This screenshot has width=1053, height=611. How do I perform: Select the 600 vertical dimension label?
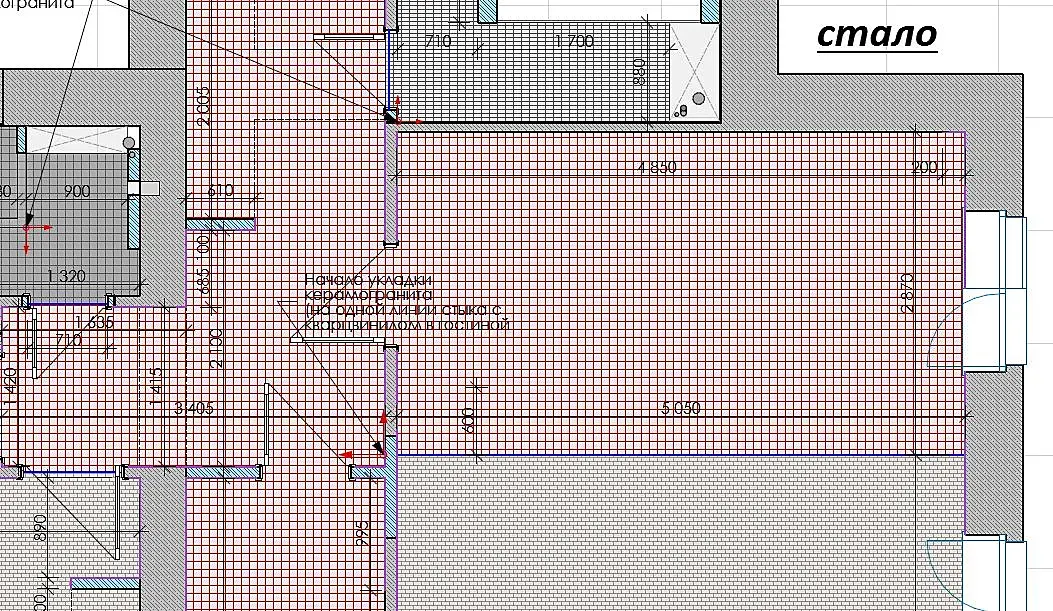click(469, 420)
